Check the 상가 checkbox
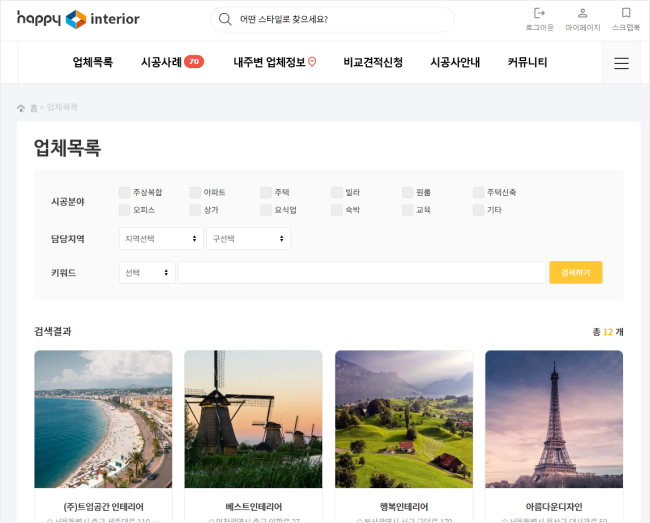This screenshot has height=523, width=650. tap(195, 210)
